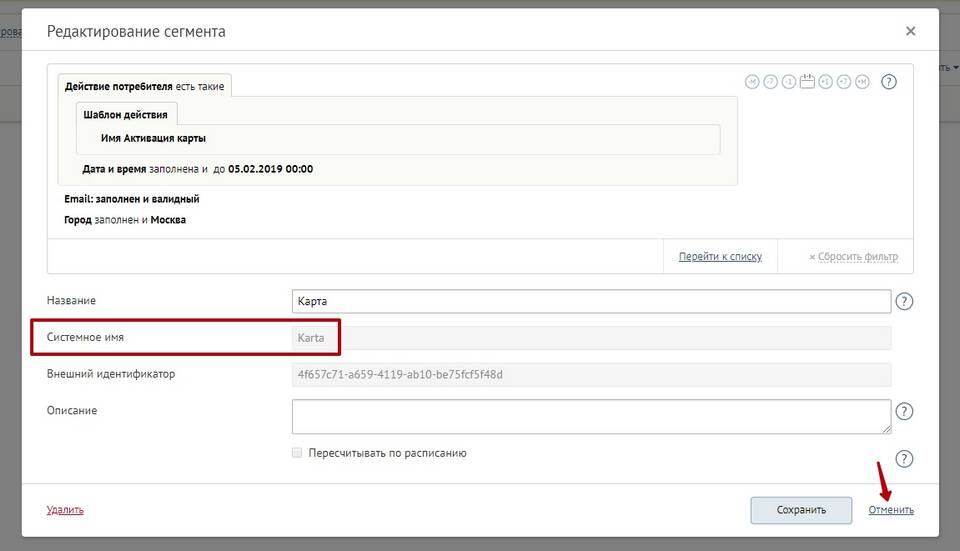
Task: Open the calendar date picker icon
Action: point(807,81)
